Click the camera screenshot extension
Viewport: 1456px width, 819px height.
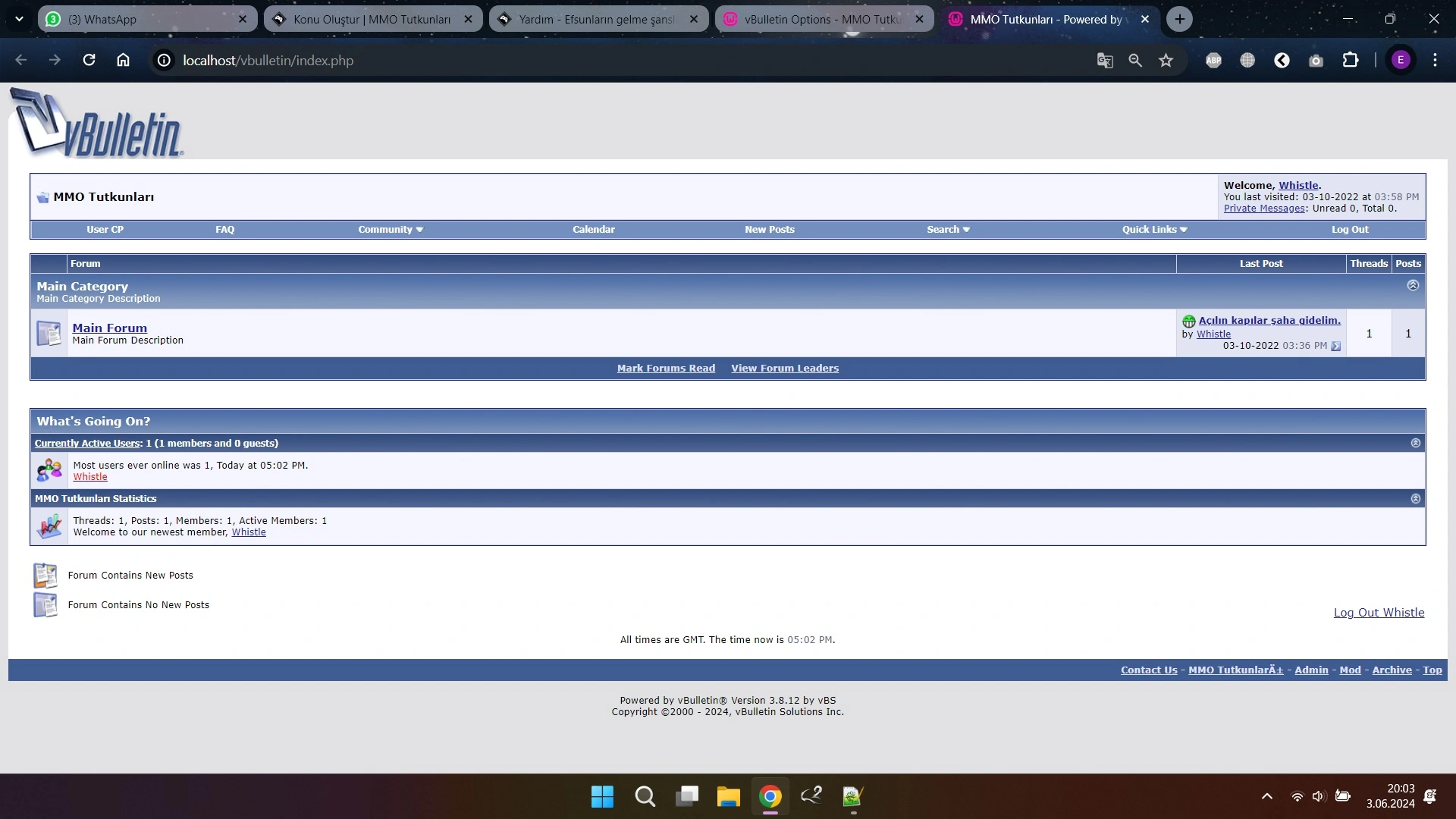pos(1316,60)
